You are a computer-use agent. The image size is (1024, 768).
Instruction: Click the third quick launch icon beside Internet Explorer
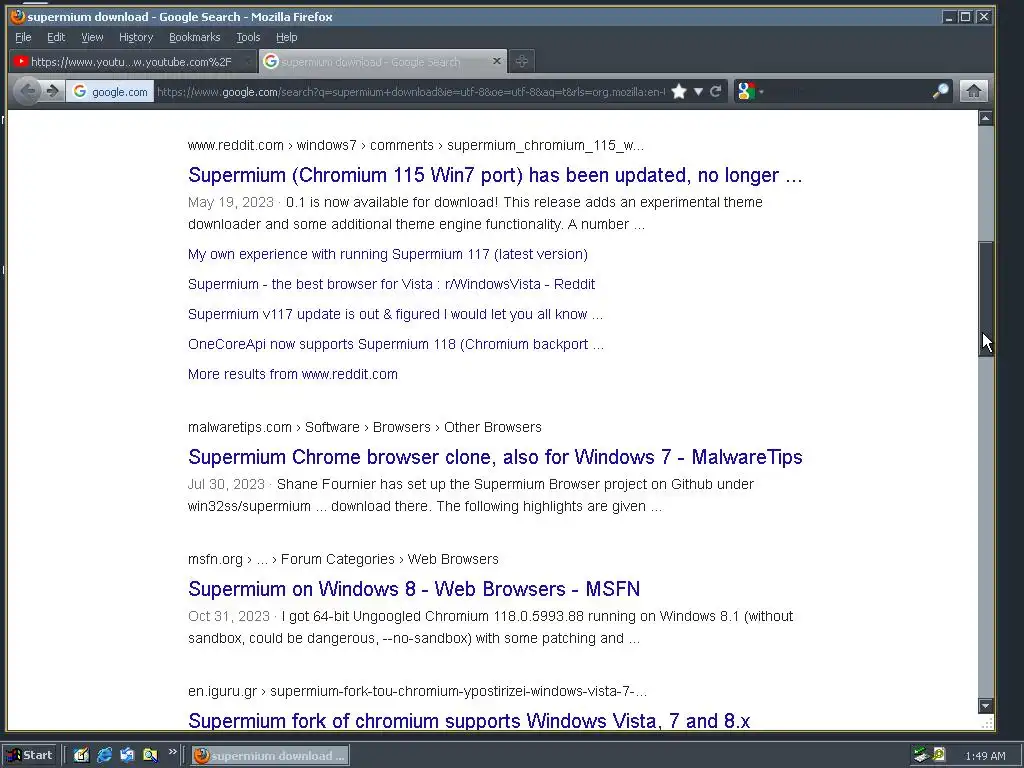127,756
